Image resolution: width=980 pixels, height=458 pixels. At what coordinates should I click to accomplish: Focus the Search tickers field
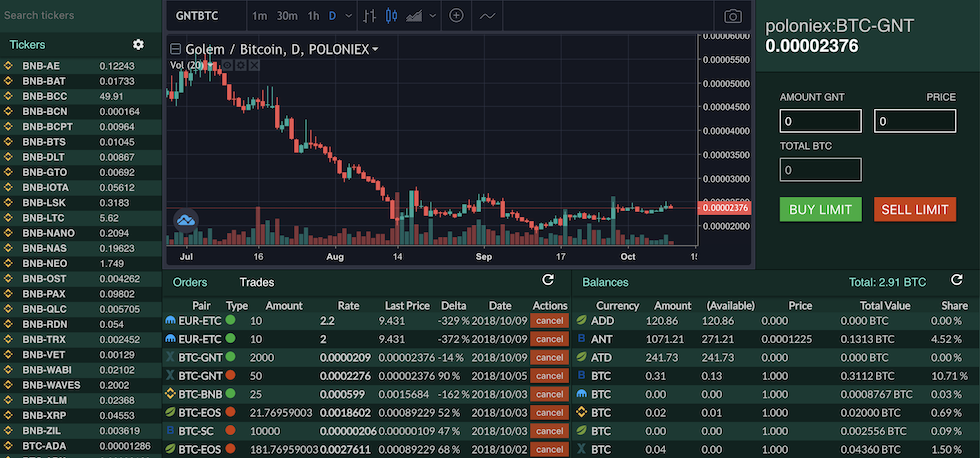81,15
